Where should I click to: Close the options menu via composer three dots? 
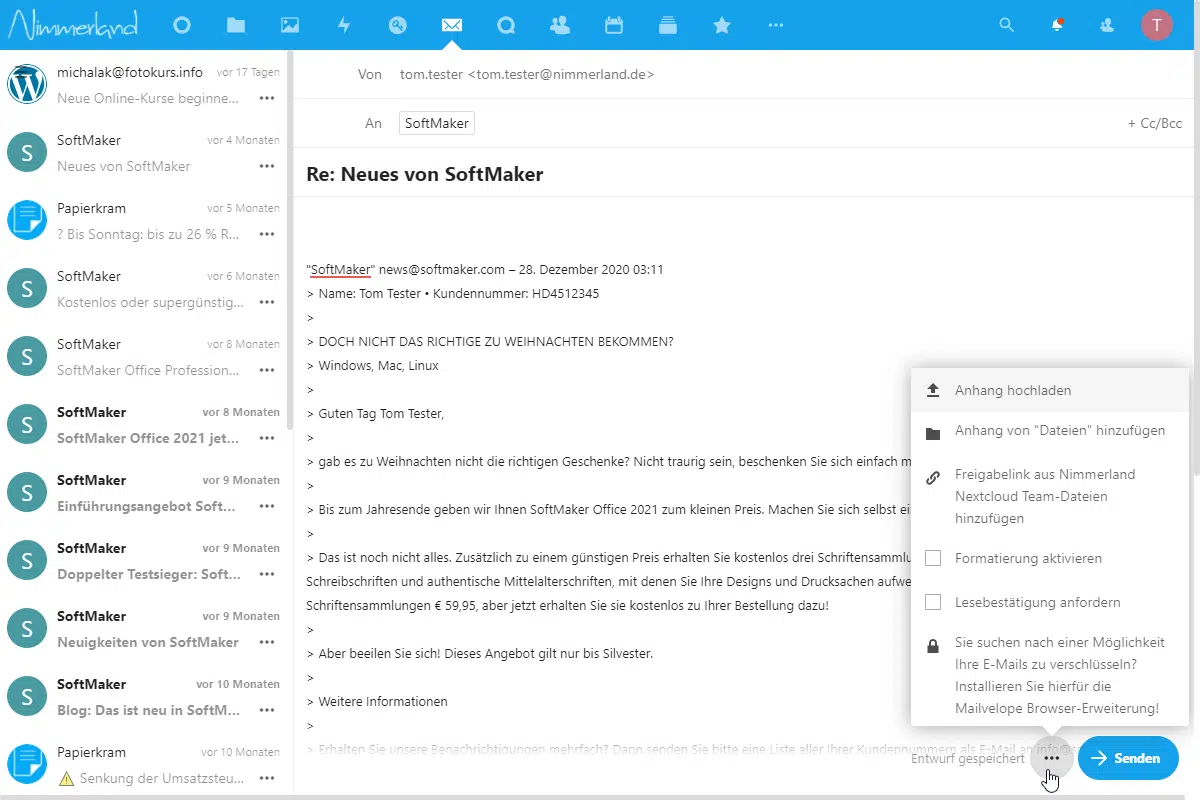(x=1051, y=758)
